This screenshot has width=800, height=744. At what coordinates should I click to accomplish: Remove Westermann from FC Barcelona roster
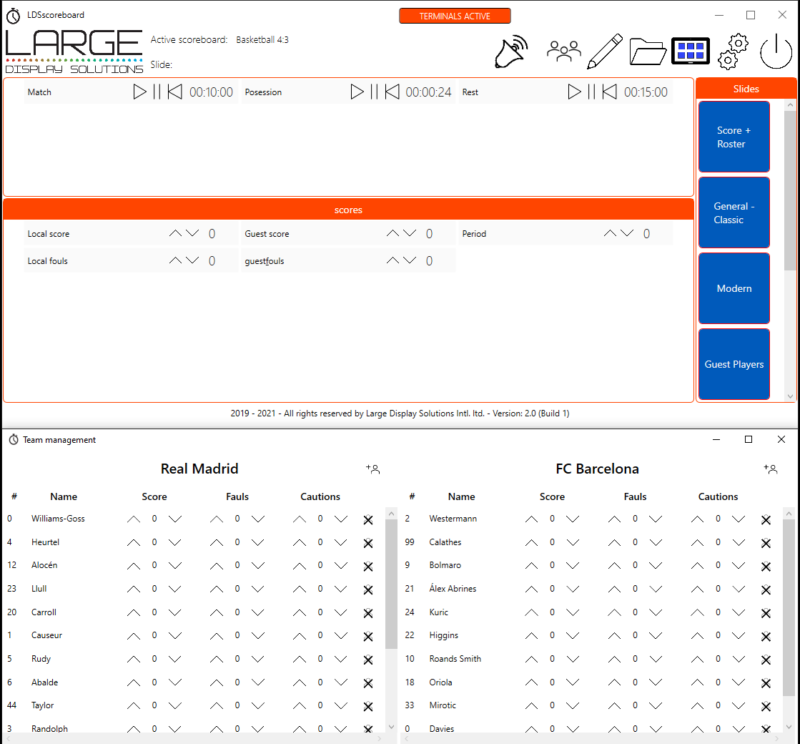click(x=766, y=519)
